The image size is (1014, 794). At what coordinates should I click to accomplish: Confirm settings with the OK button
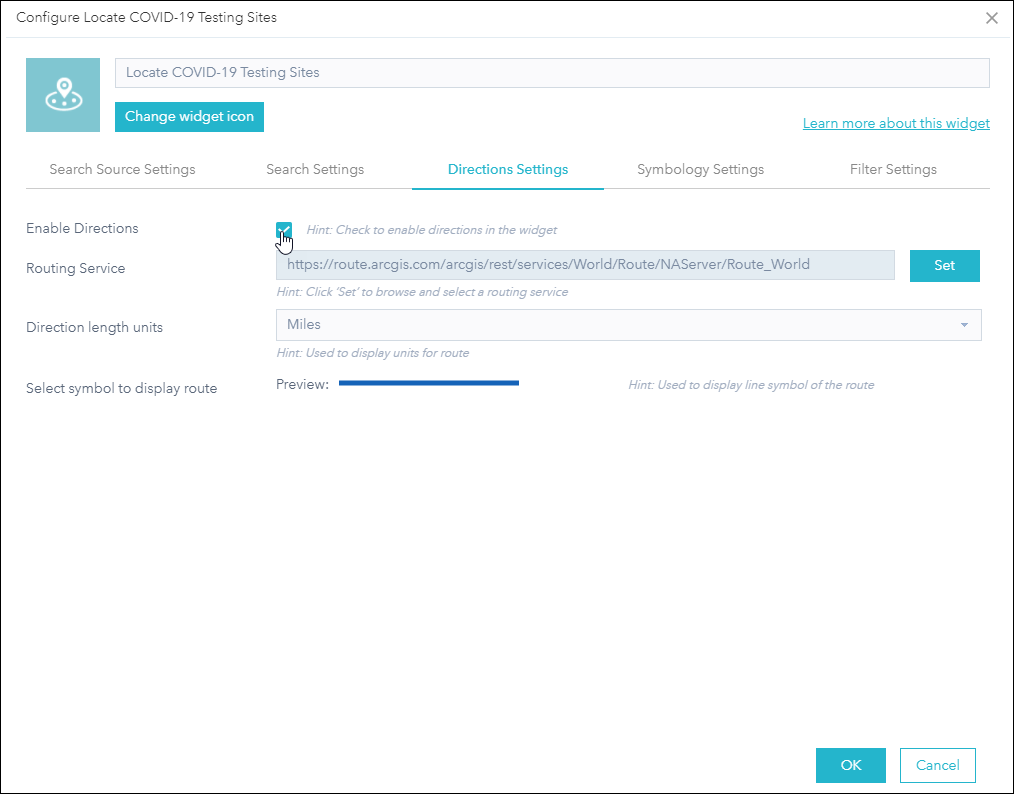pos(850,765)
